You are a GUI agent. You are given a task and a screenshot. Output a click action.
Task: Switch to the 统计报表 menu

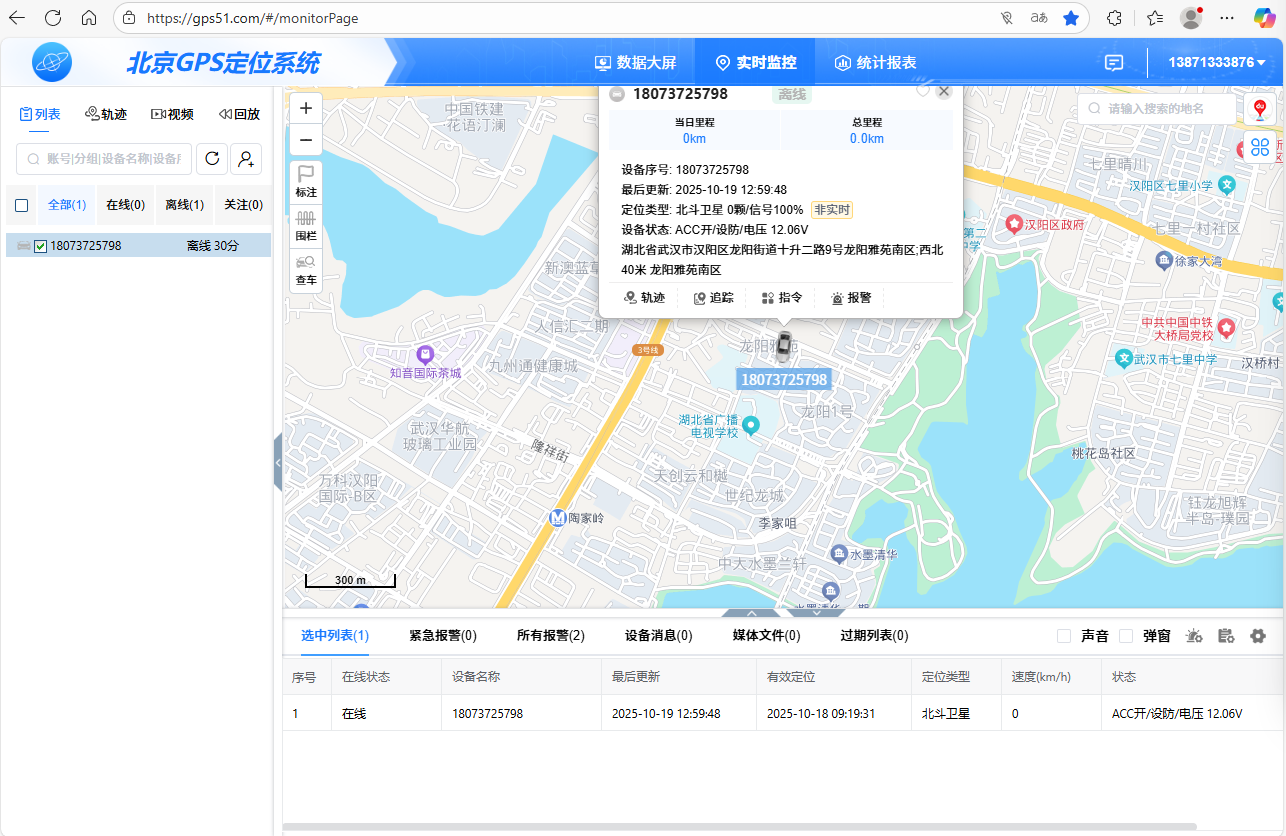pos(875,62)
